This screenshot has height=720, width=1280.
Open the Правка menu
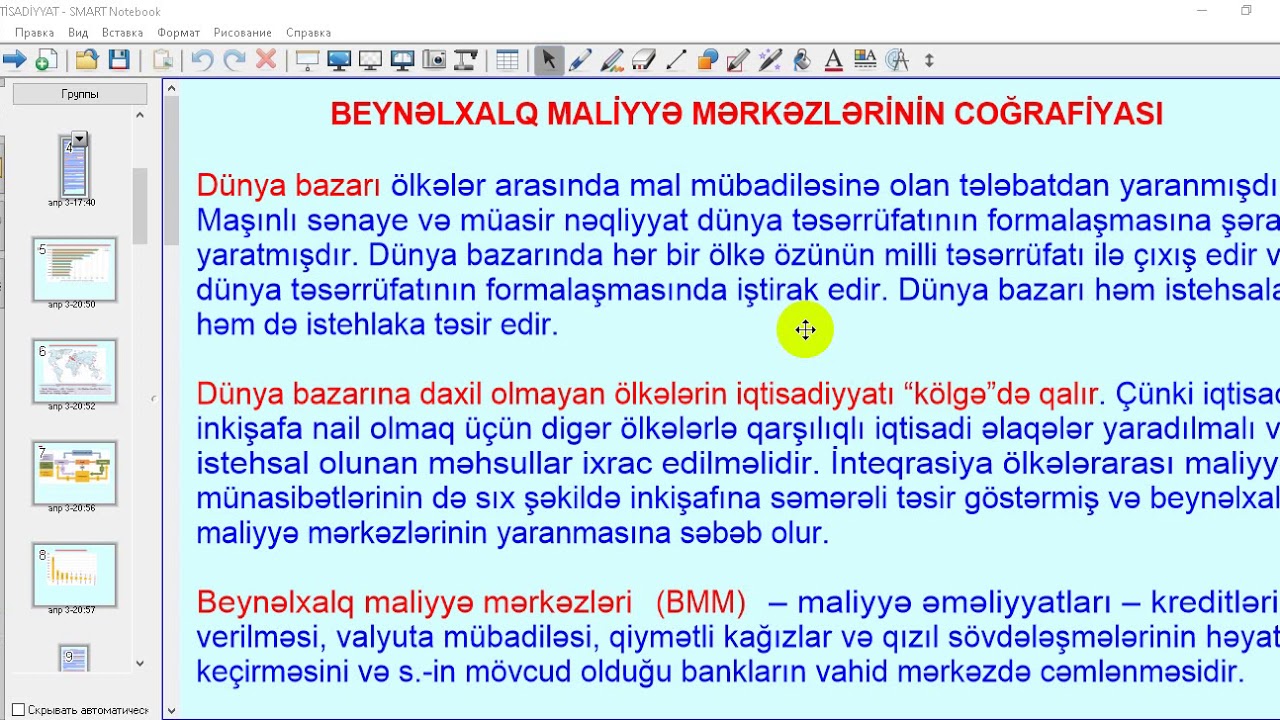[x=34, y=33]
